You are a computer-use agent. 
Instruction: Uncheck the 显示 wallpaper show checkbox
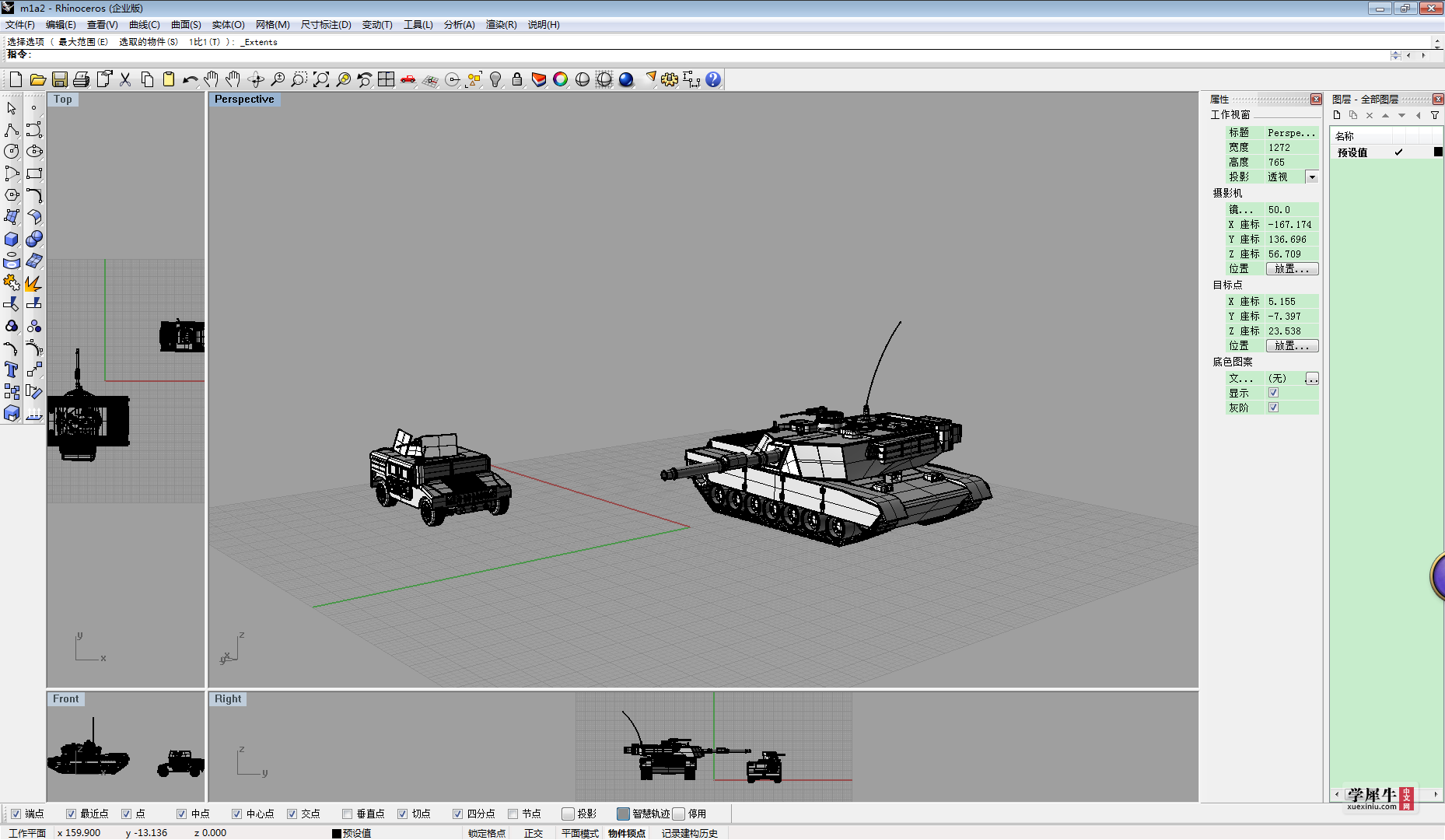[x=1273, y=393]
